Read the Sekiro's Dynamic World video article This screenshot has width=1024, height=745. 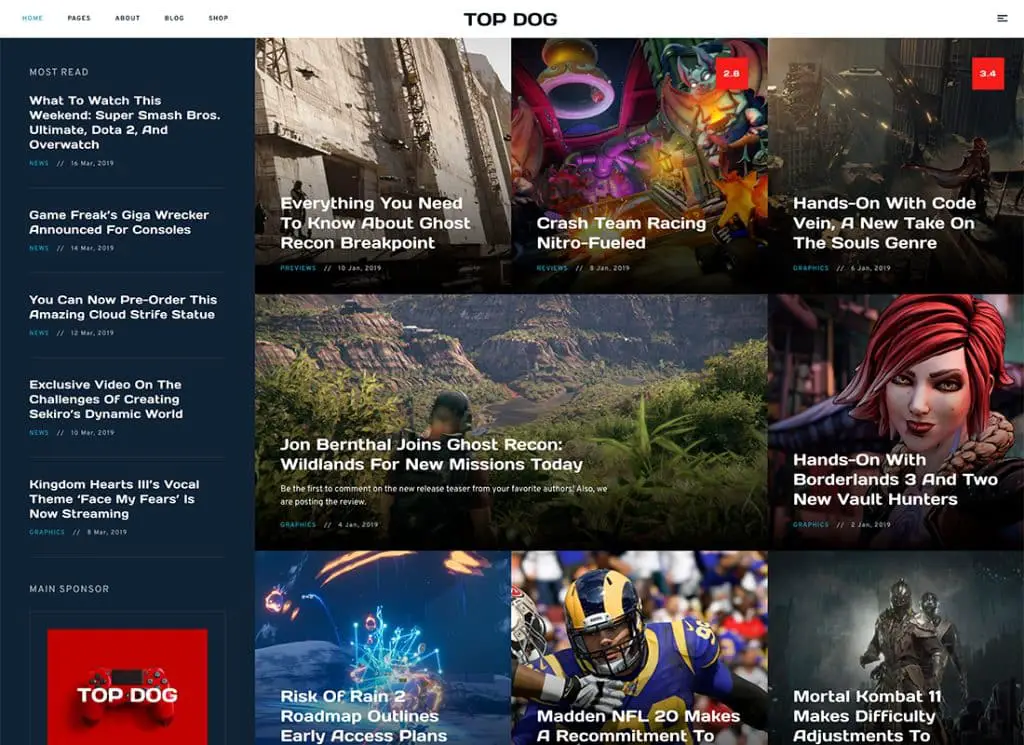[105, 399]
